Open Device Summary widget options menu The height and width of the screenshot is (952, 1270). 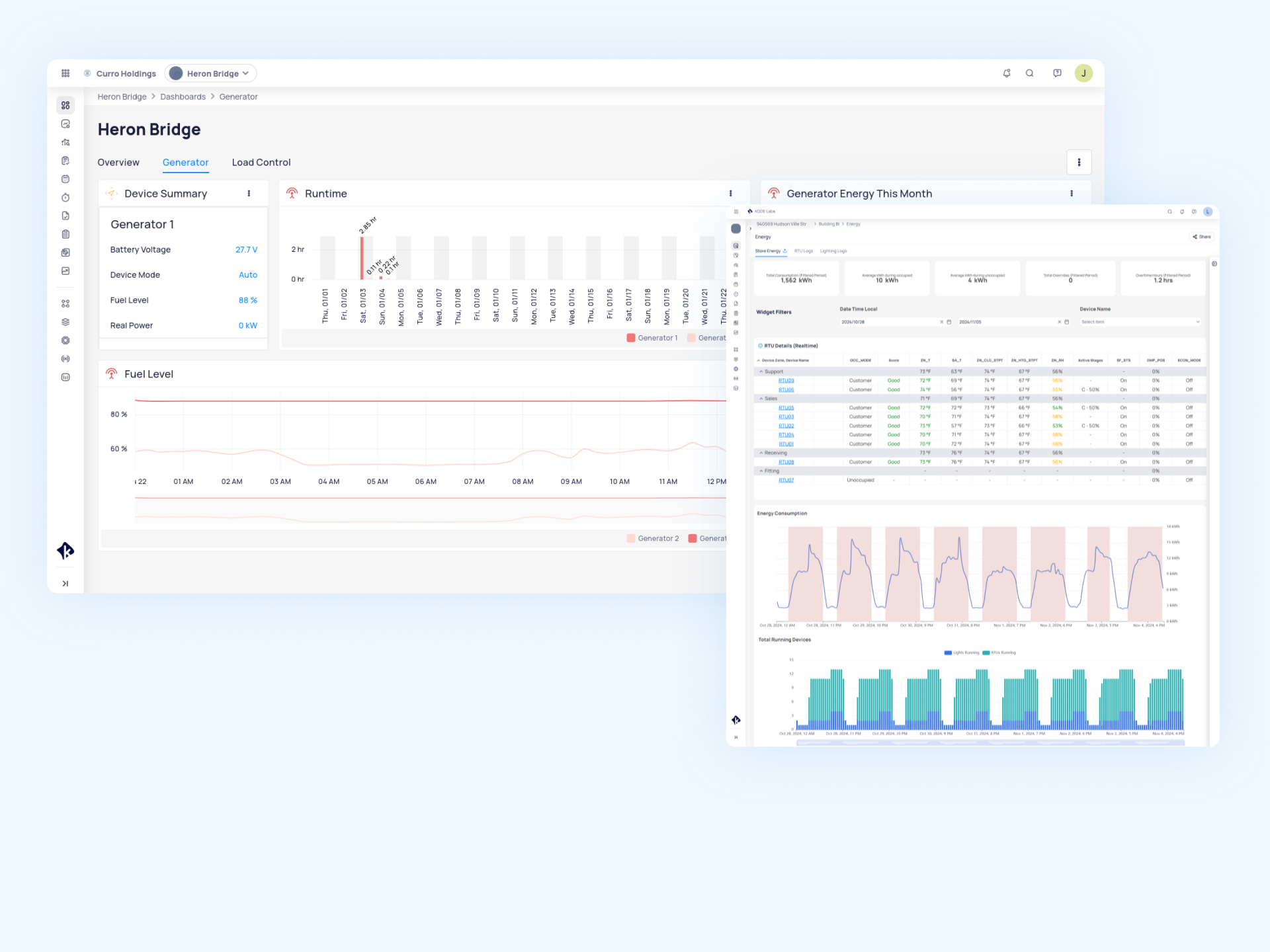(249, 194)
